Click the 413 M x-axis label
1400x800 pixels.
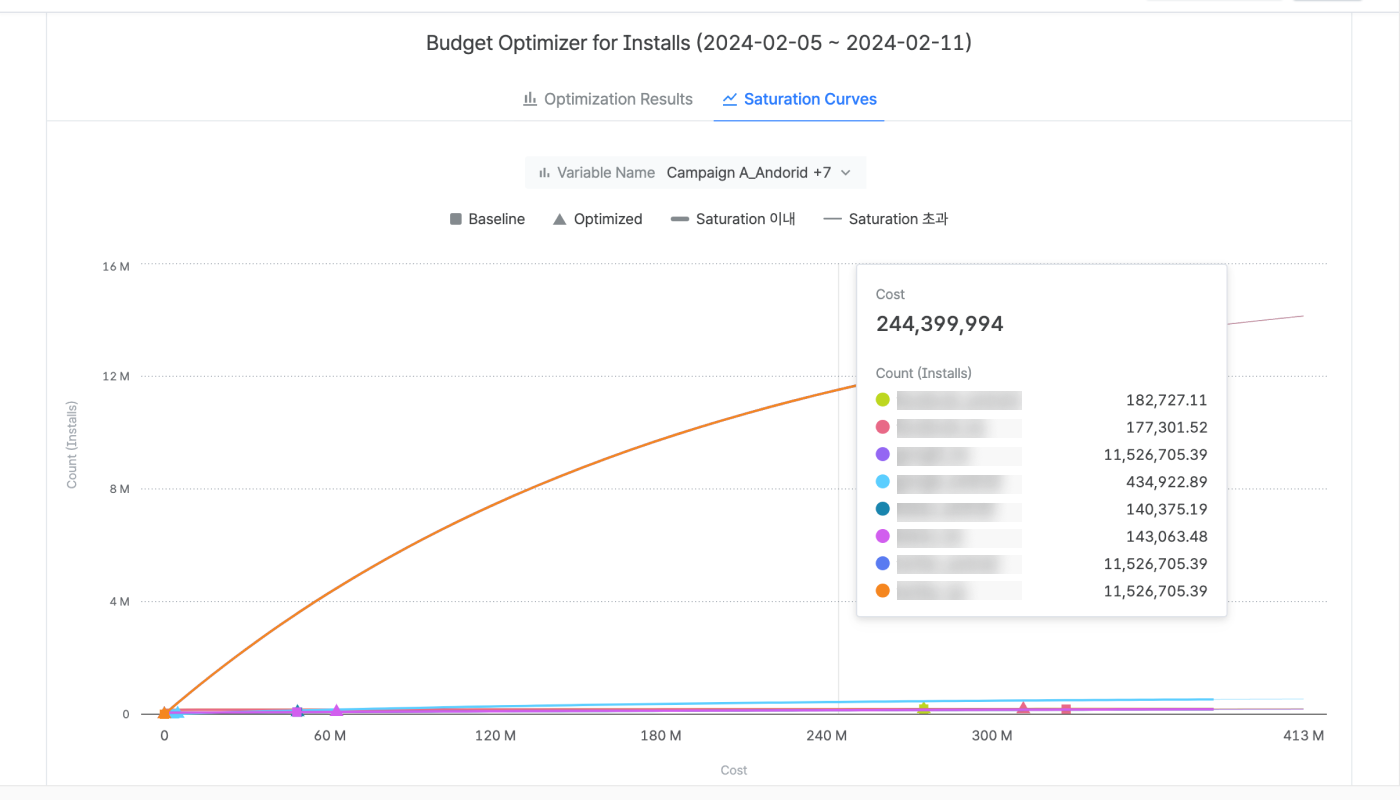pos(1304,736)
